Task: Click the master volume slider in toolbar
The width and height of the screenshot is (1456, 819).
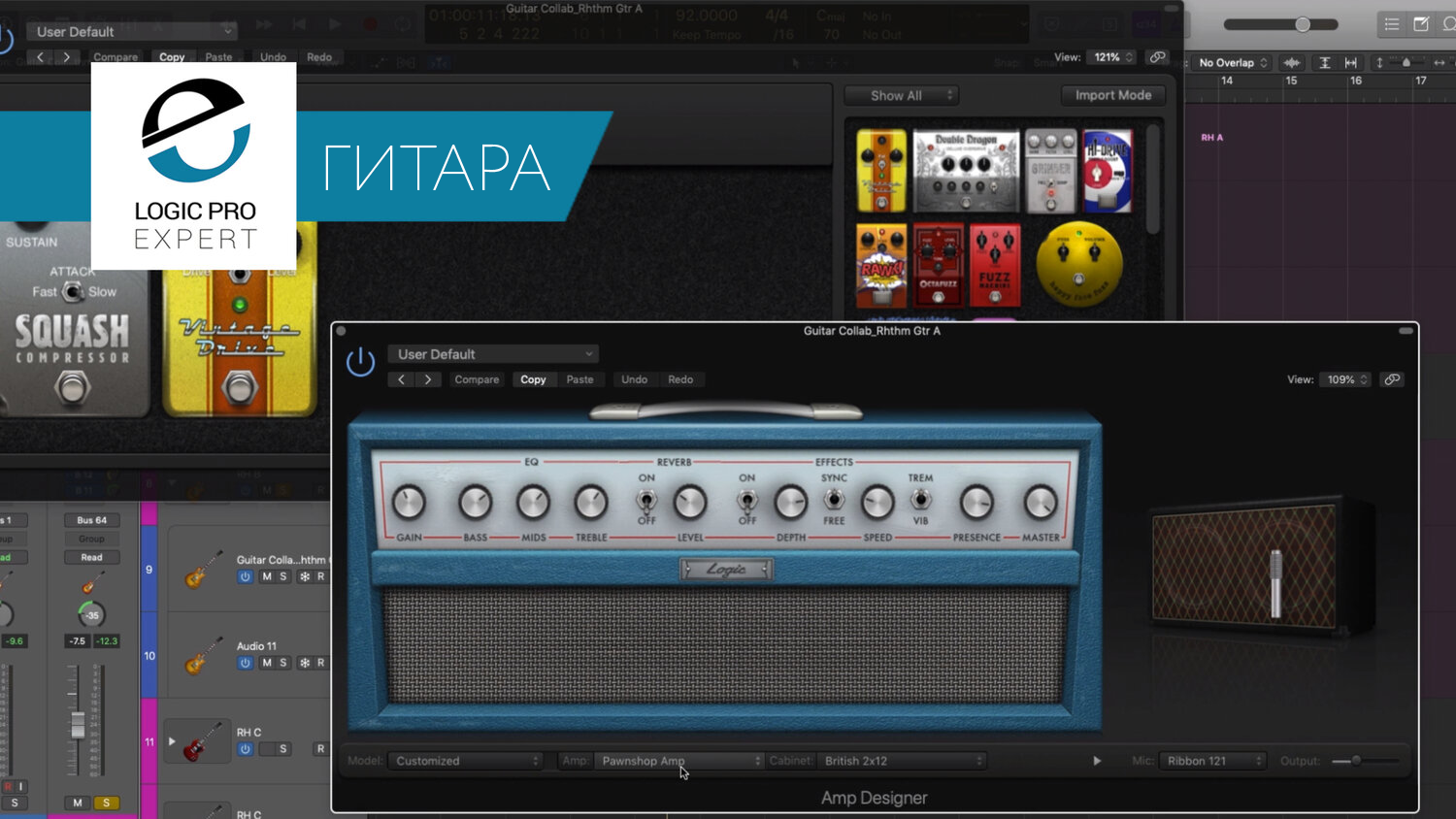Action: 1280,24
